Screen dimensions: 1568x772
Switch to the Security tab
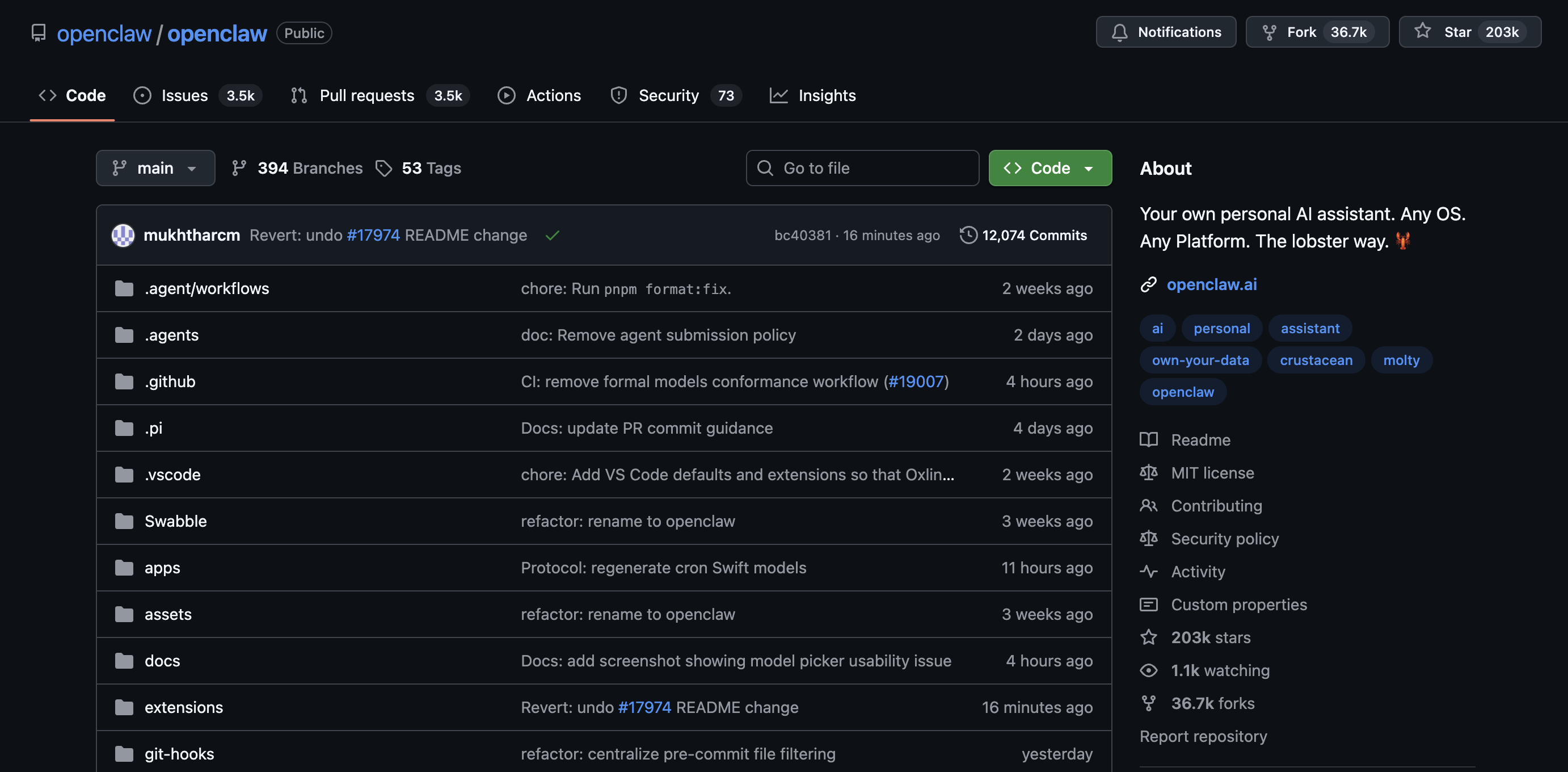(669, 95)
